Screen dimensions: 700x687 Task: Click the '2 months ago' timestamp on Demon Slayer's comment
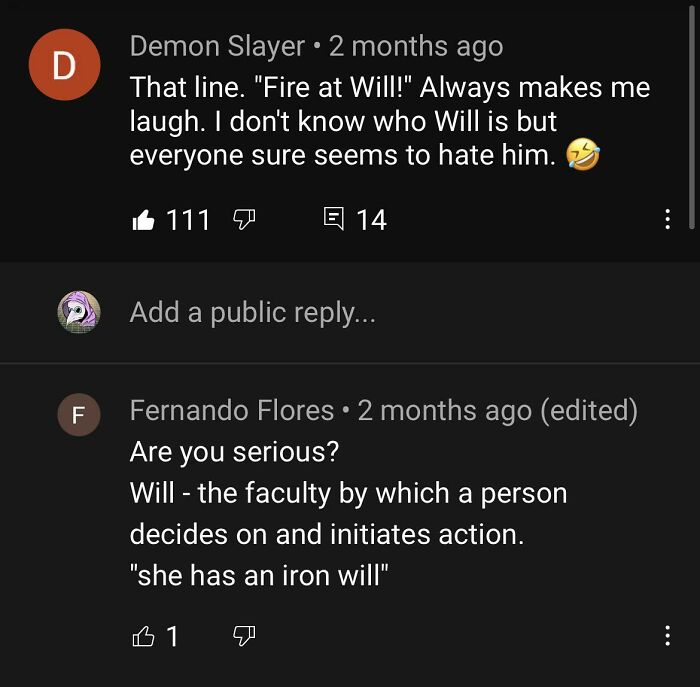pos(415,46)
